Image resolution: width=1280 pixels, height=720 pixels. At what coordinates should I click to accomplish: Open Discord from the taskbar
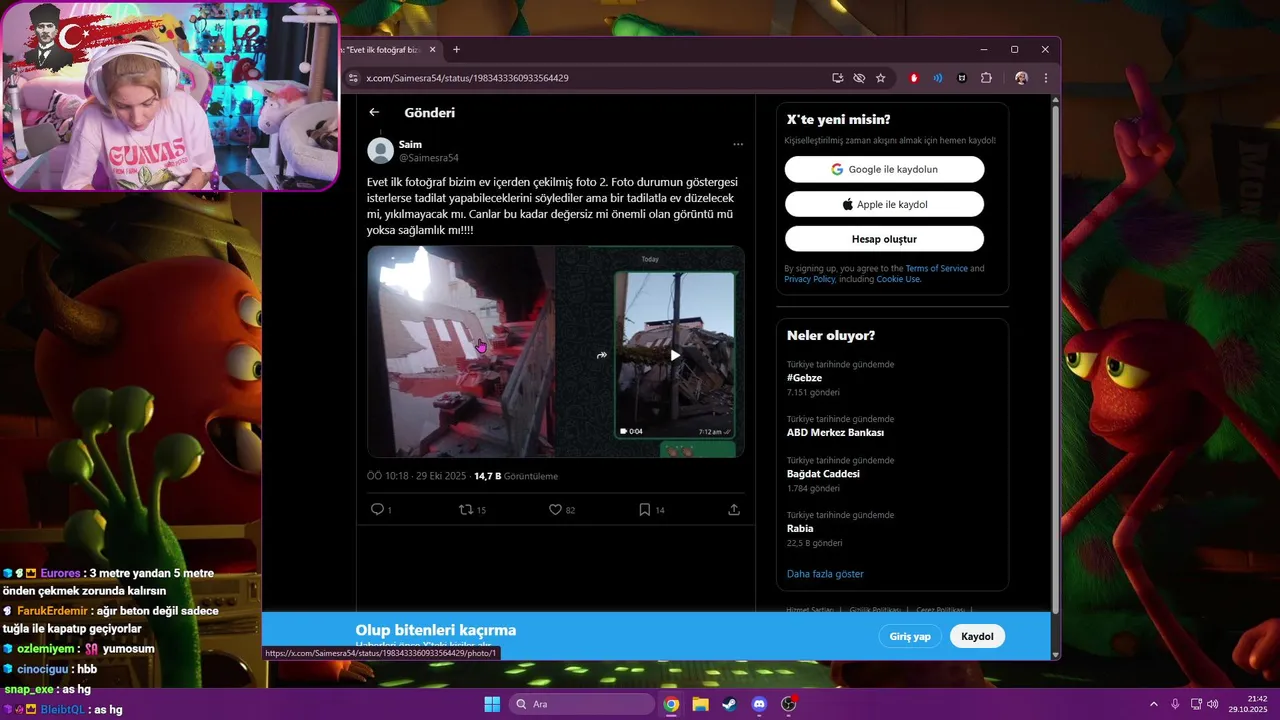[758, 704]
